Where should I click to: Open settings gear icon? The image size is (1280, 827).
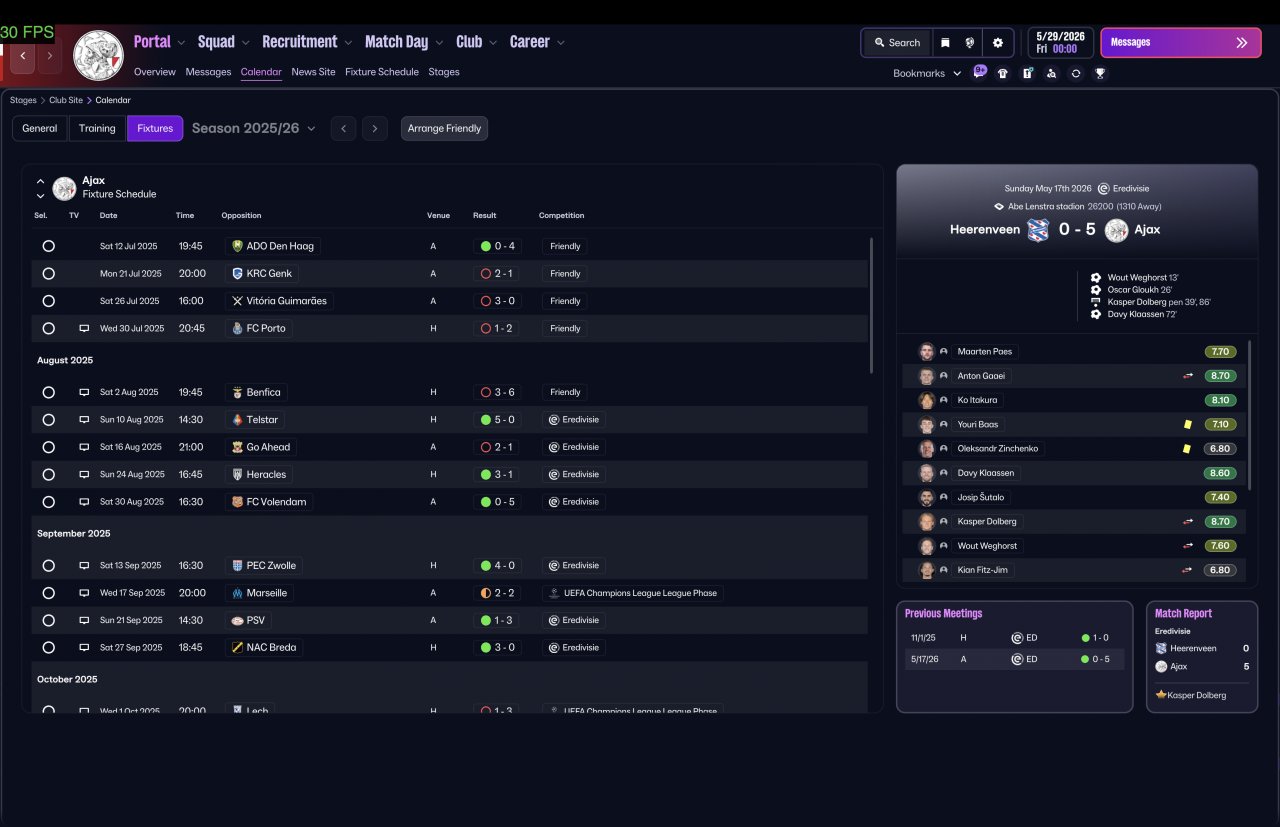pos(997,43)
